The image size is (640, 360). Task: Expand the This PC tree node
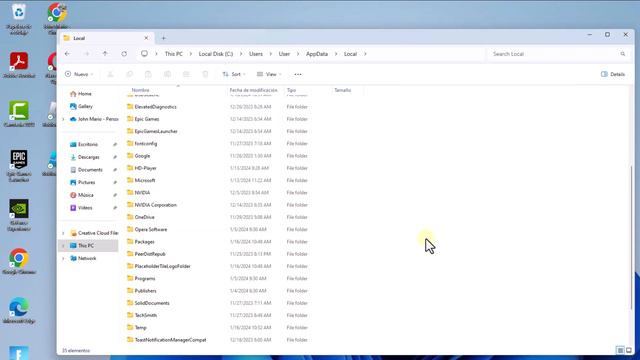click(63, 246)
